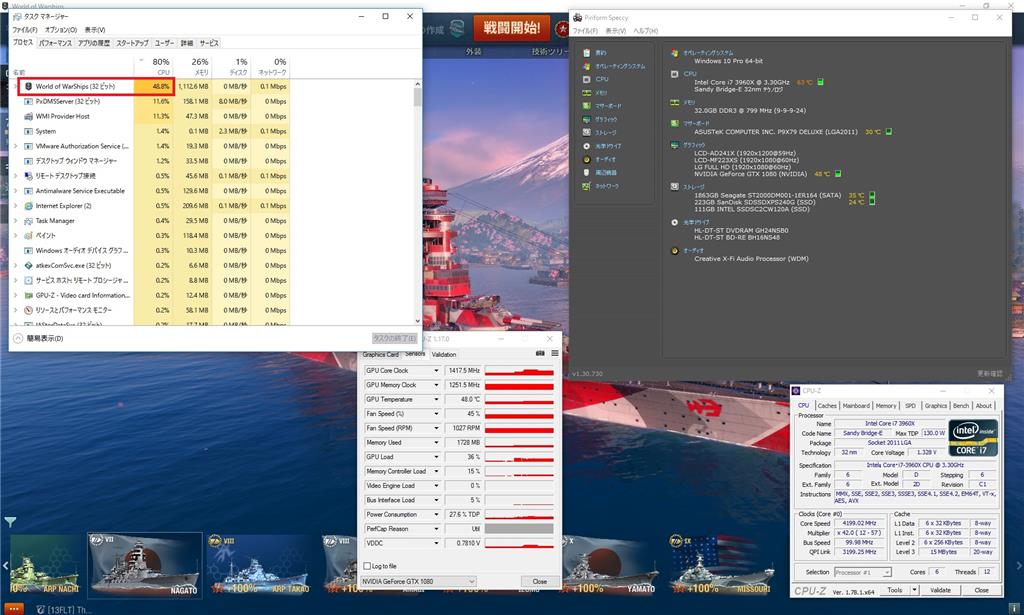Open the VDDC sensor dropdown
The width and height of the screenshot is (1024, 615).
pyautogui.click(x=436, y=543)
